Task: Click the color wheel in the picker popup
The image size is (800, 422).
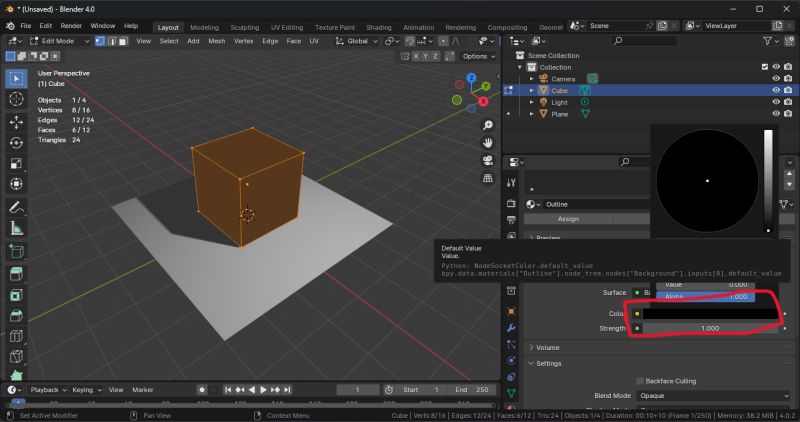Action: 707,181
